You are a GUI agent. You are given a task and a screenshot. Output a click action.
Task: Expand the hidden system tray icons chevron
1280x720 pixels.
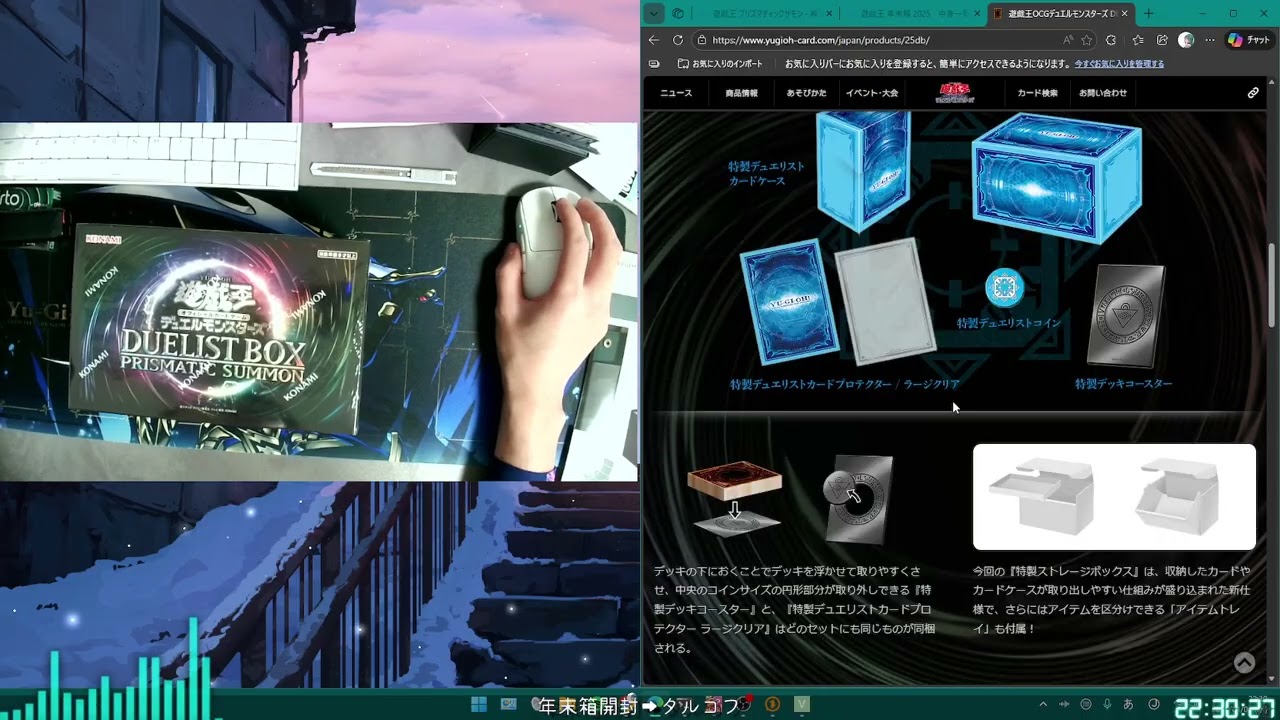coord(1043,705)
